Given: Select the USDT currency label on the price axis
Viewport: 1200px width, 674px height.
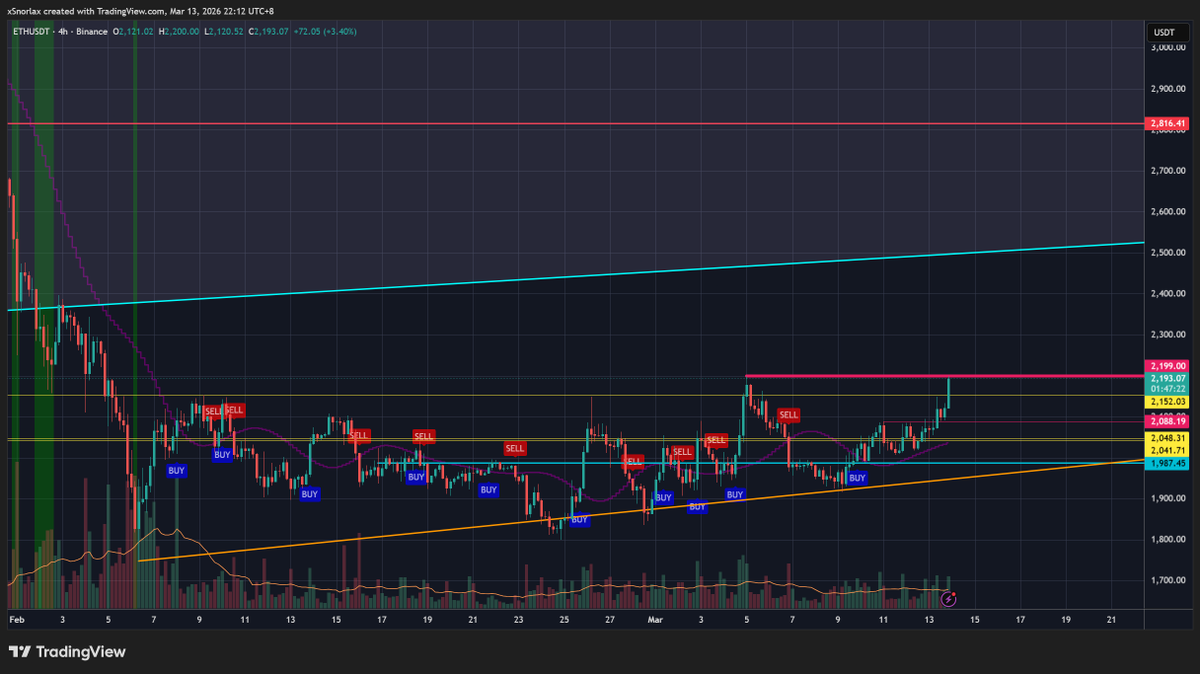Looking at the screenshot, I should 1164,32.
